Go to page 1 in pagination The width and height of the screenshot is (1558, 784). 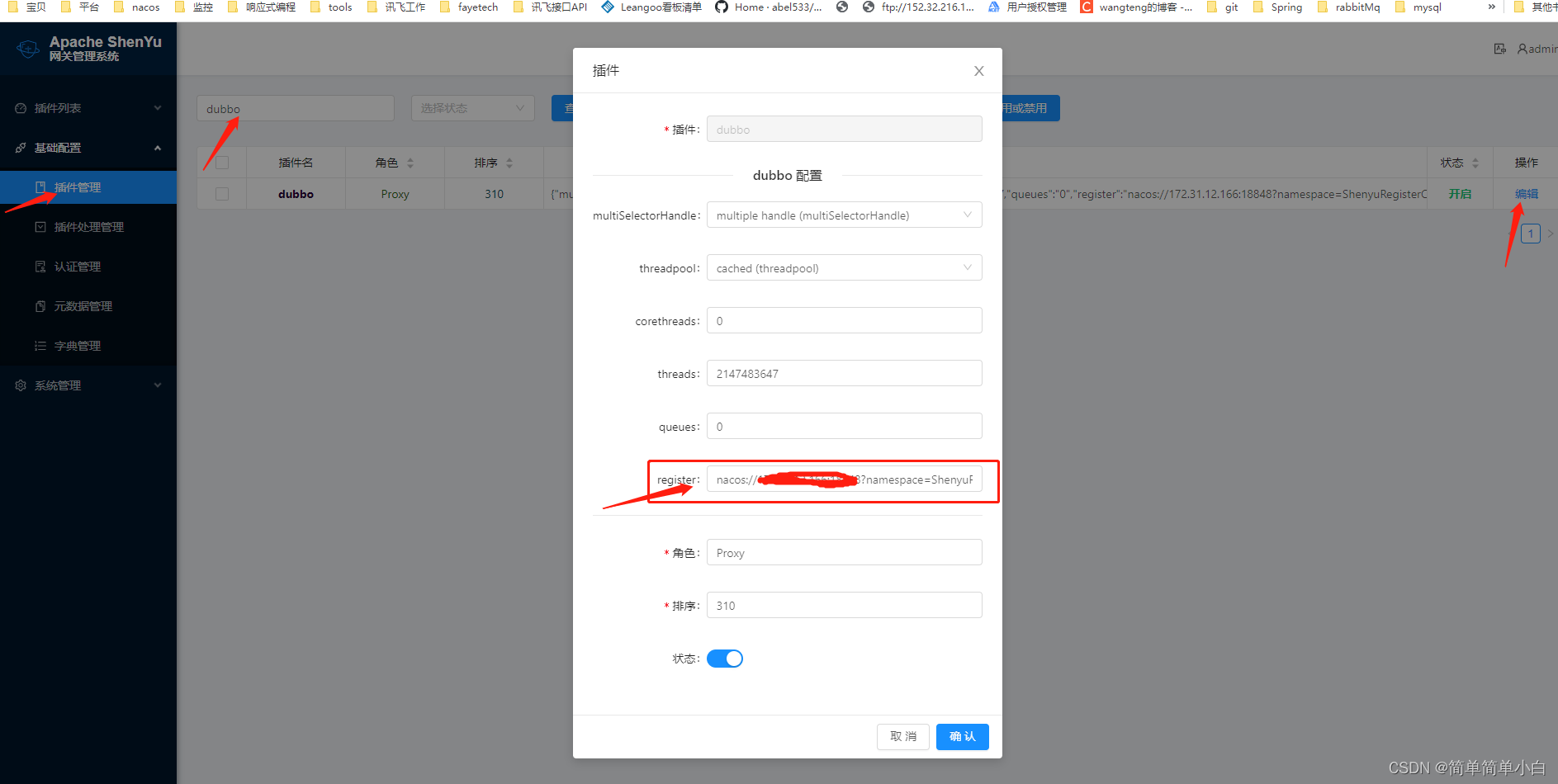point(1531,234)
